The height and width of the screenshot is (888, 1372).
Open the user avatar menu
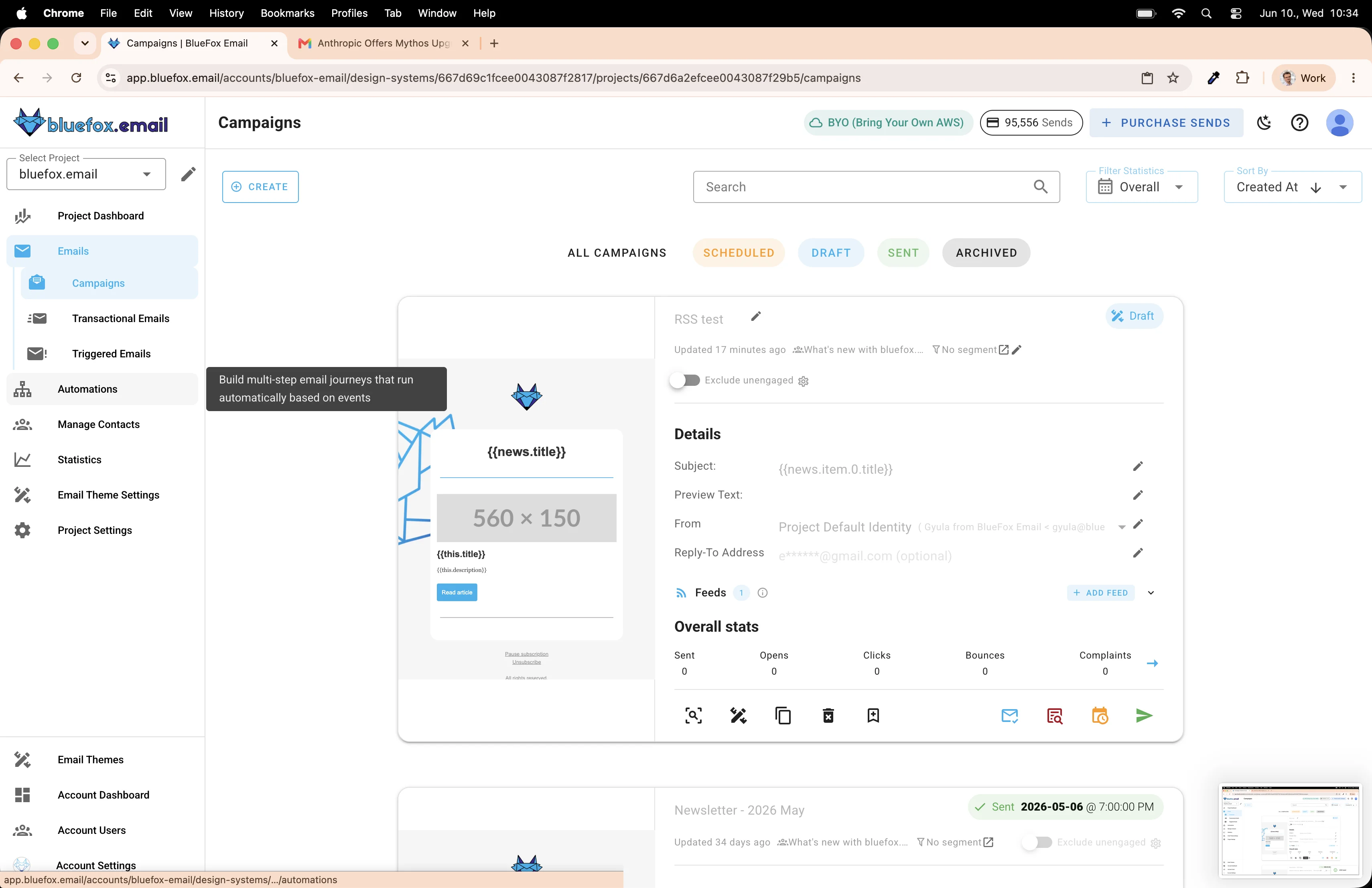coord(1339,123)
